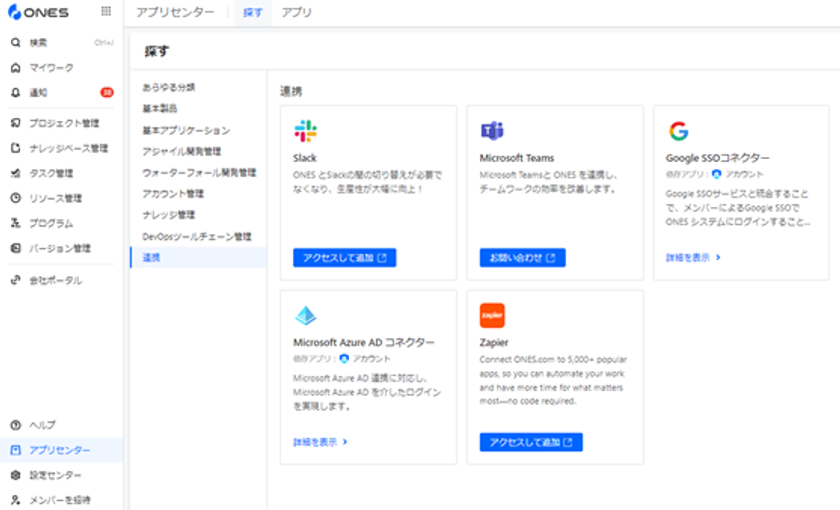Click the Microsoft Teams logo

point(492,131)
